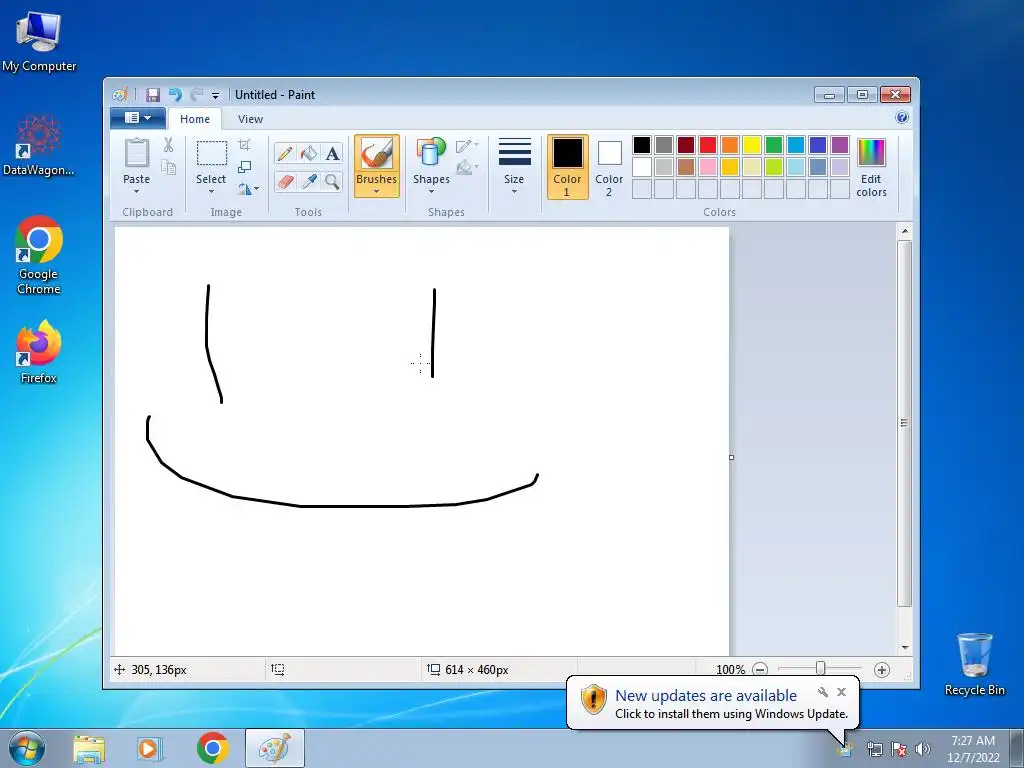Screen dimensions: 1024x768
Task: Select Color 2 background box
Action: [609, 167]
